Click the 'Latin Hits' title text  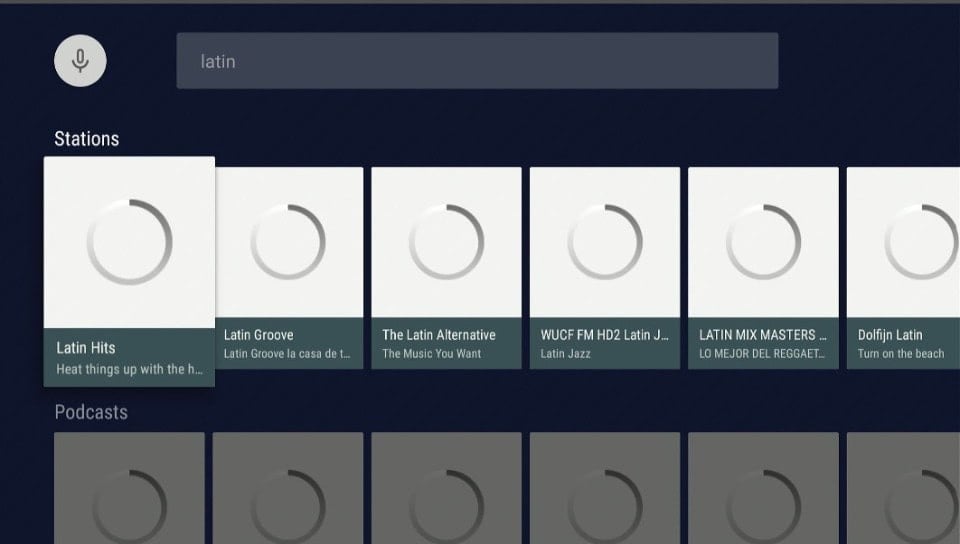[86, 348]
